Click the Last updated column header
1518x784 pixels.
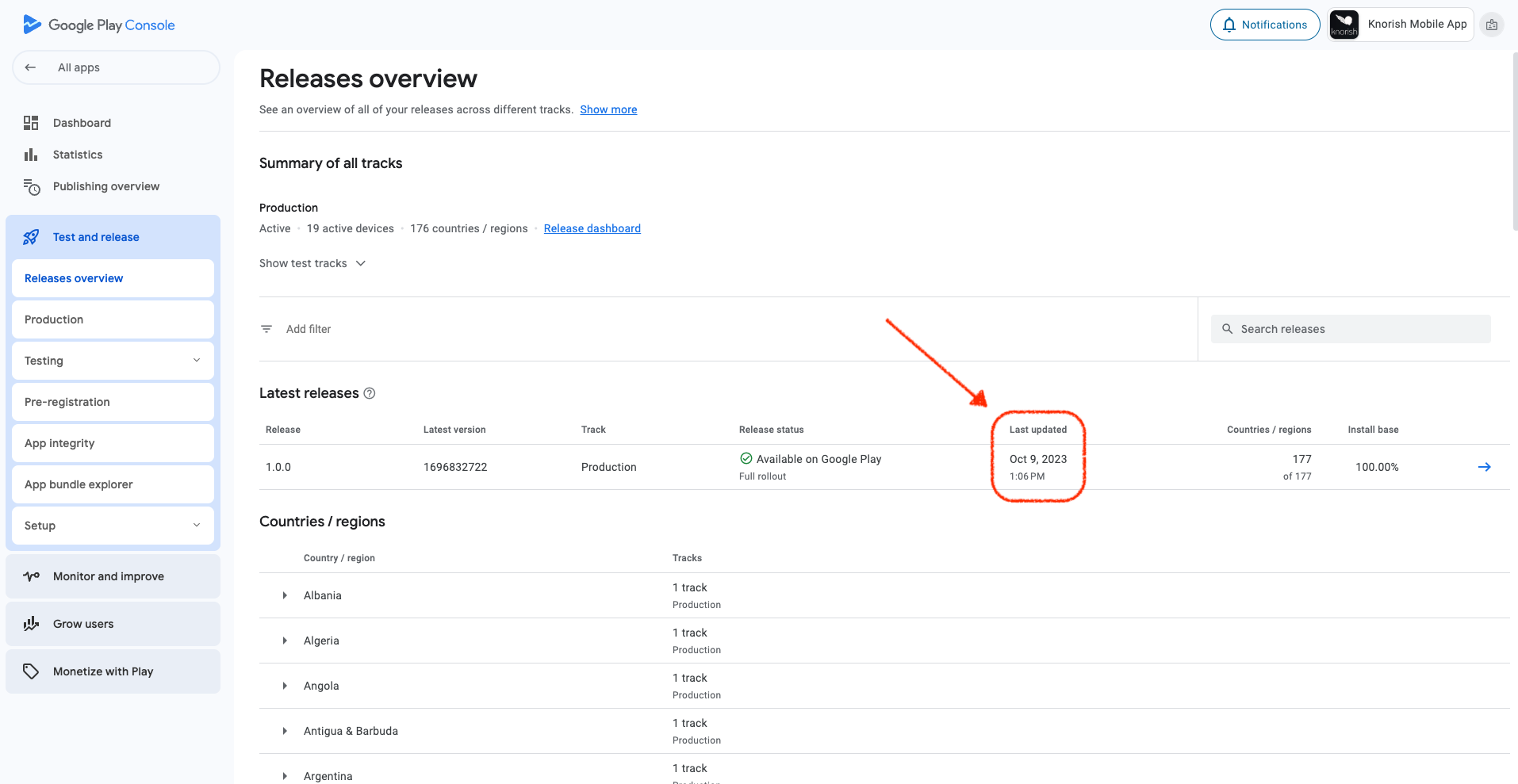point(1038,430)
